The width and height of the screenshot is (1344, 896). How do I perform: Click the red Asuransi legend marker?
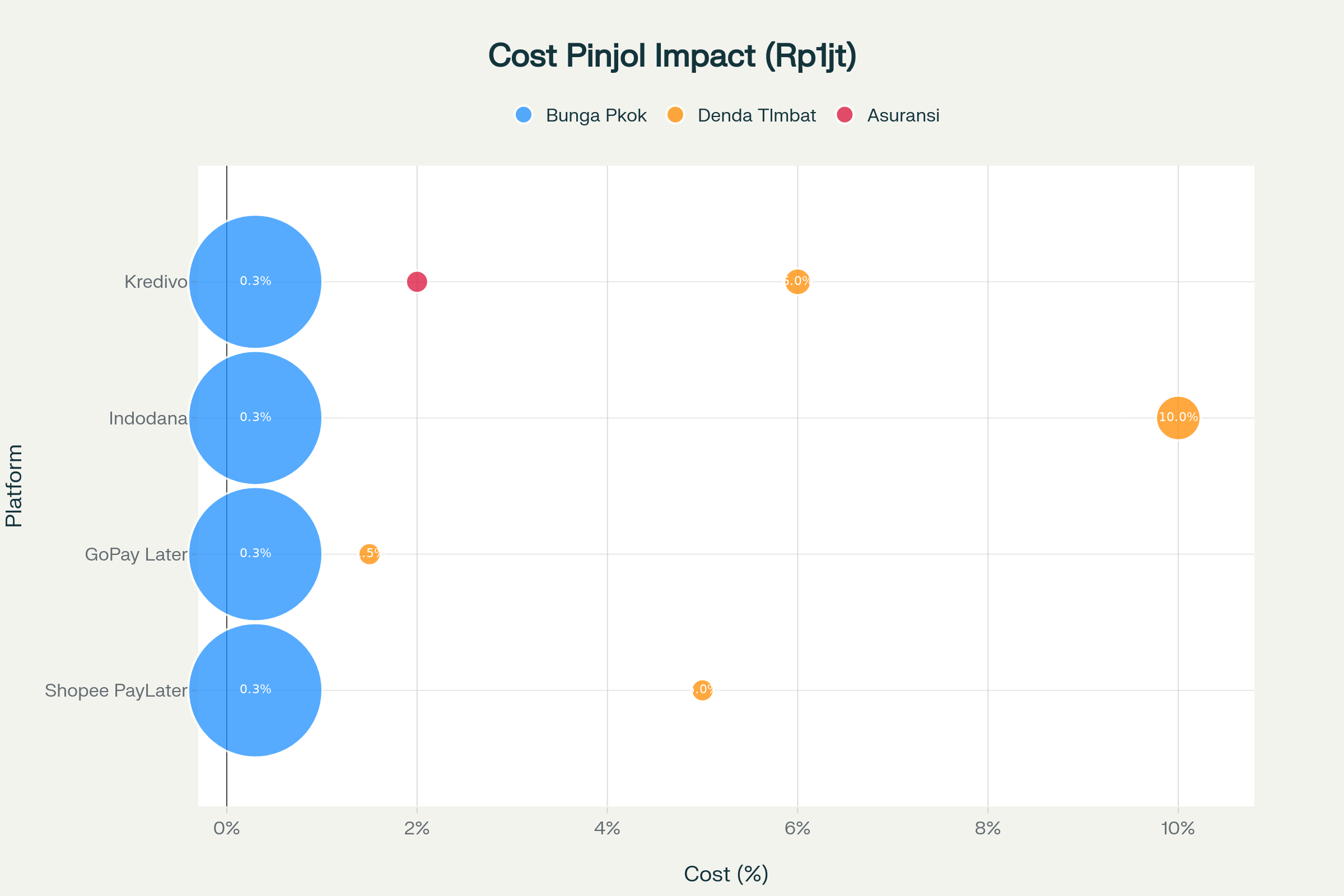pos(844,115)
